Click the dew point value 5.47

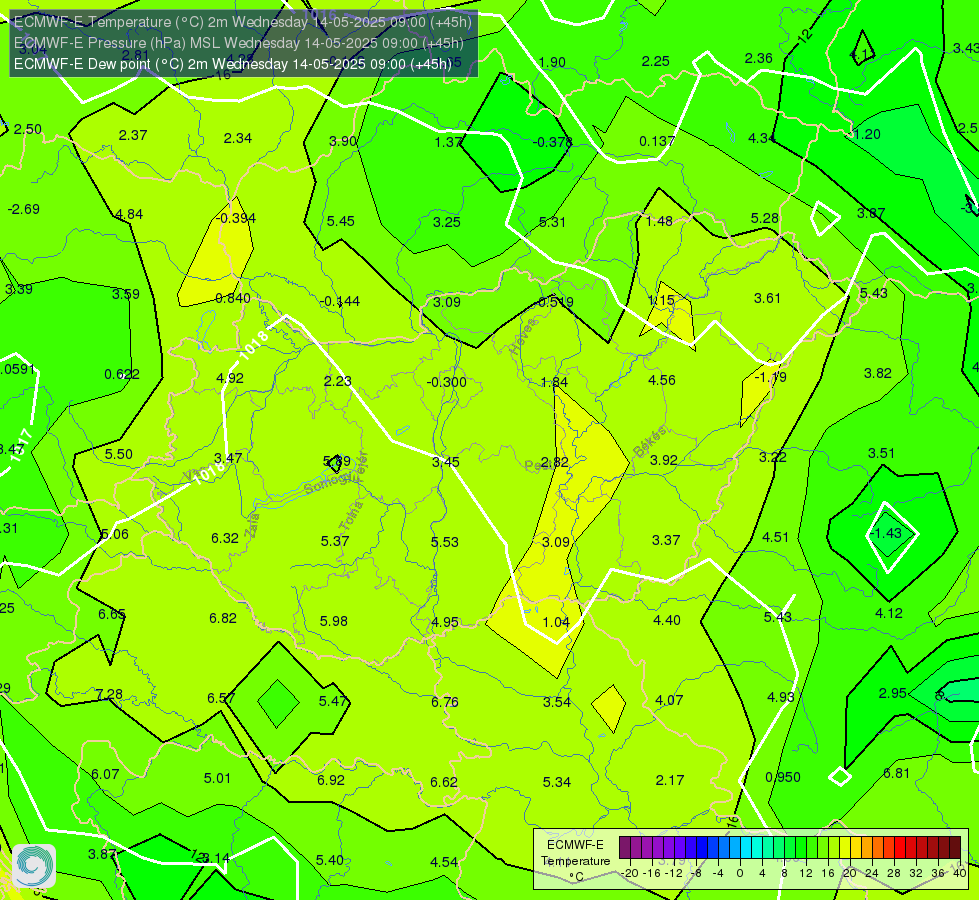(333, 701)
